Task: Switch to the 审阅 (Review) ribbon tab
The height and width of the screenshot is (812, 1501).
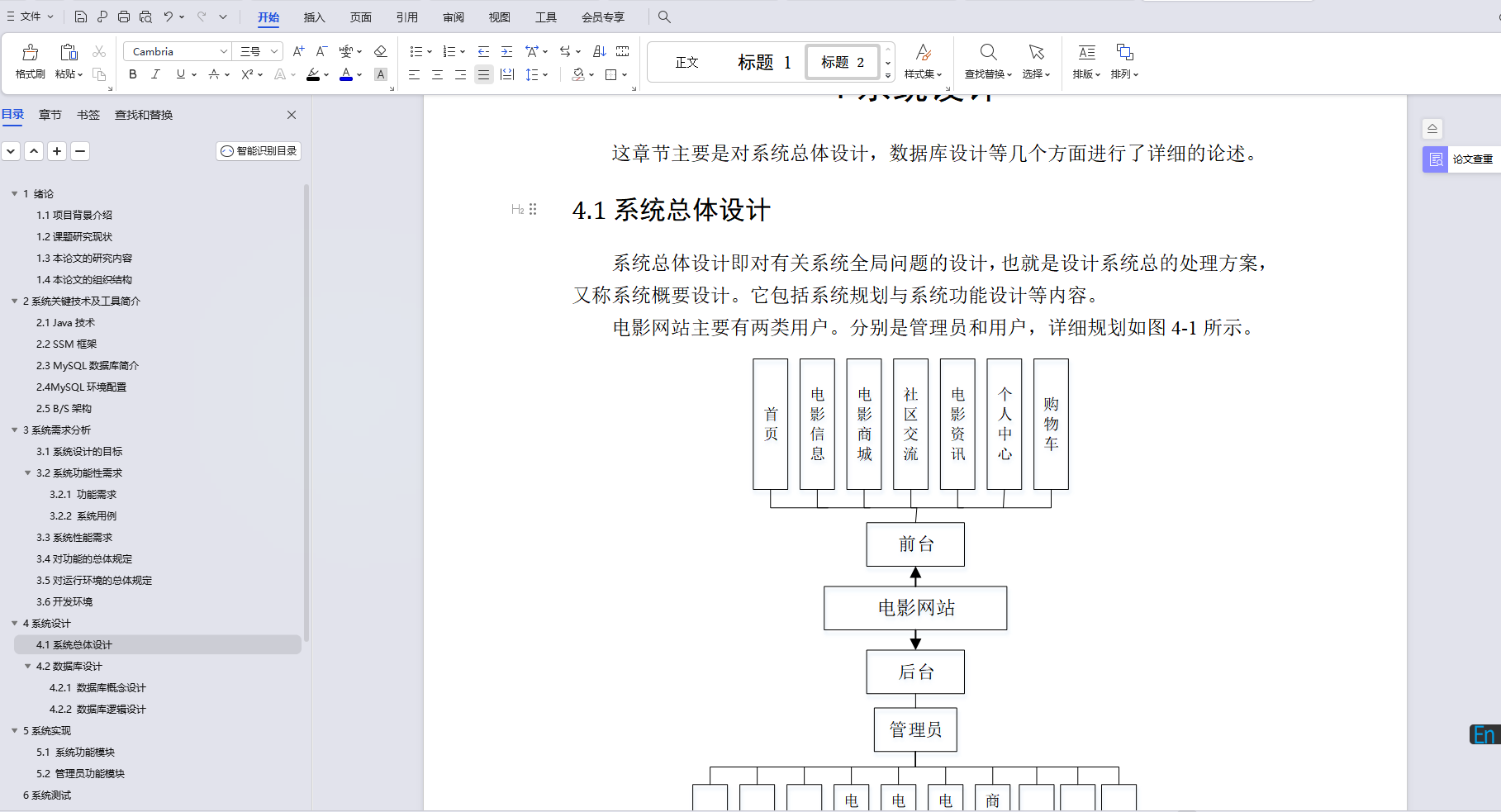Action: pos(453,17)
